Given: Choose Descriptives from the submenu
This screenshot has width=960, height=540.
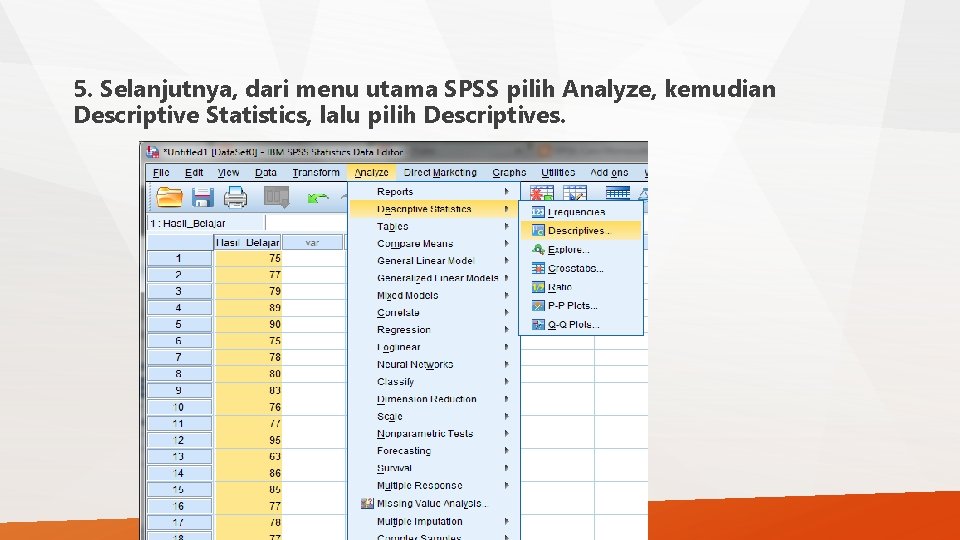Looking at the screenshot, I should (581, 231).
